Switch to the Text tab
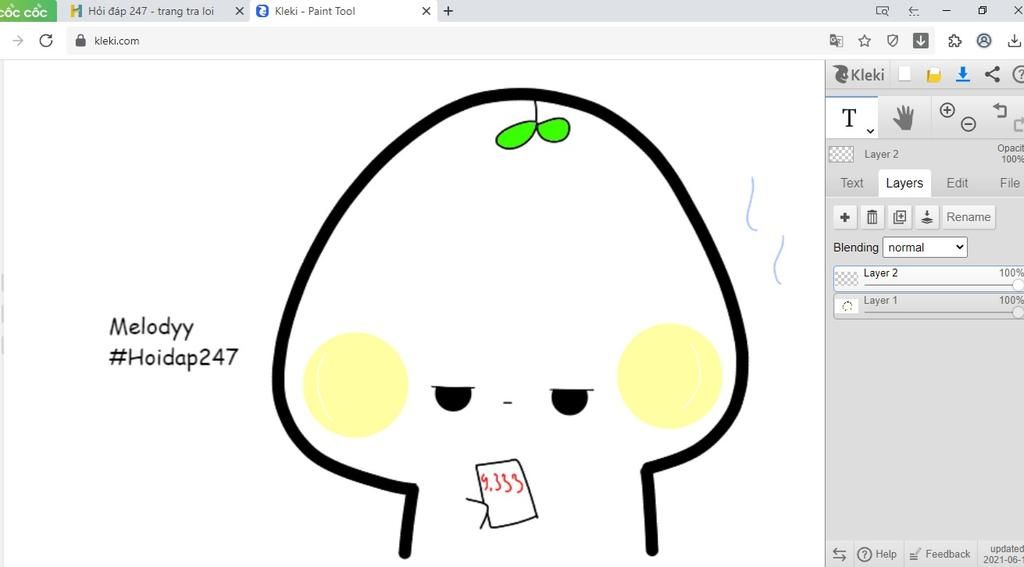Image resolution: width=1024 pixels, height=567 pixels. click(x=852, y=183)
